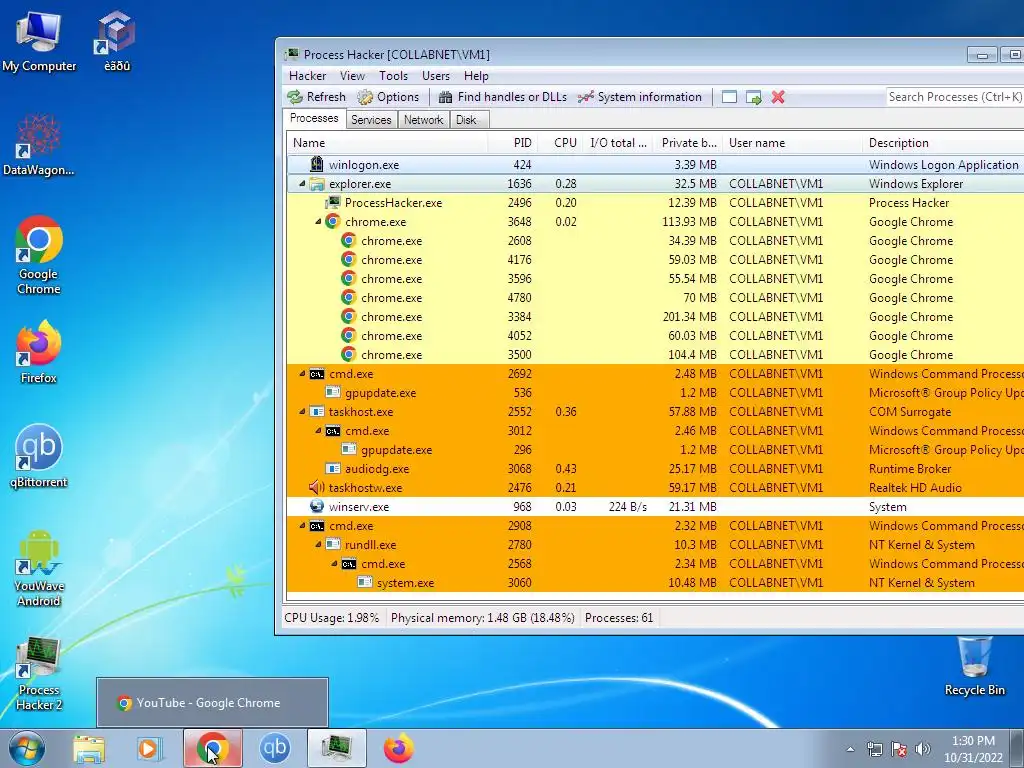Open YouWave Android desktop shortcut
The height and width of the screenshot is (768, 1024).
[39, 567]
